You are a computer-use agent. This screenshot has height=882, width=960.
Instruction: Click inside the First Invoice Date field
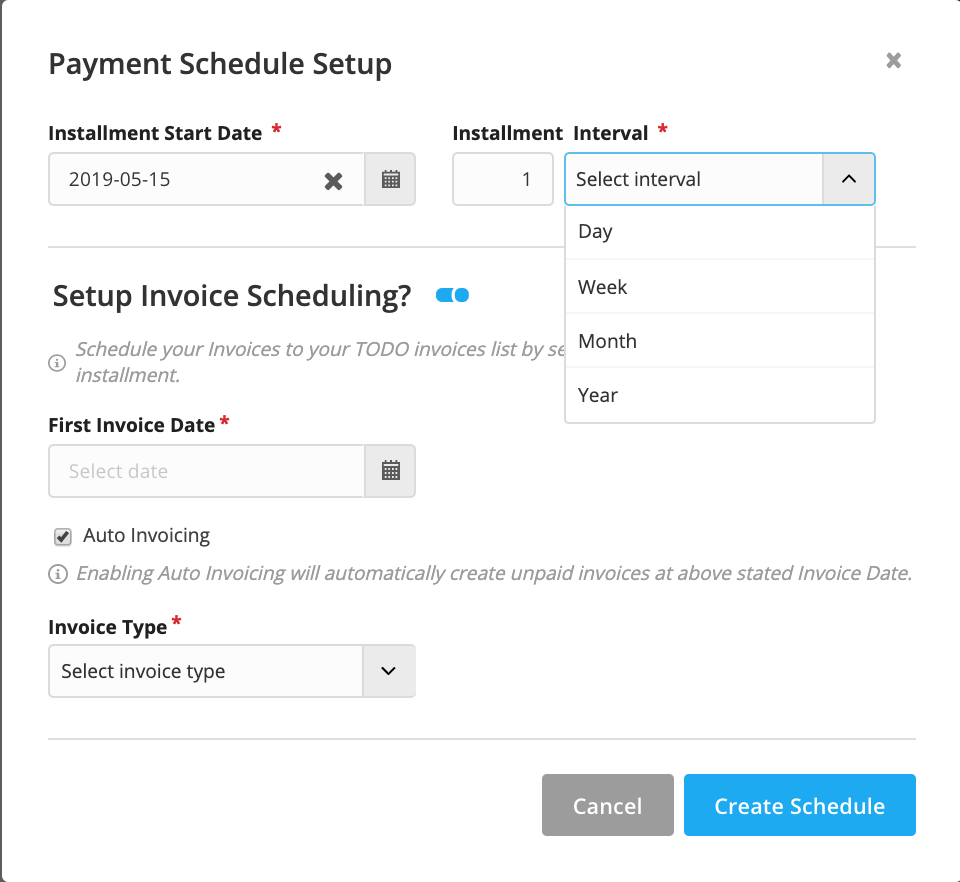tap(200, 471)
